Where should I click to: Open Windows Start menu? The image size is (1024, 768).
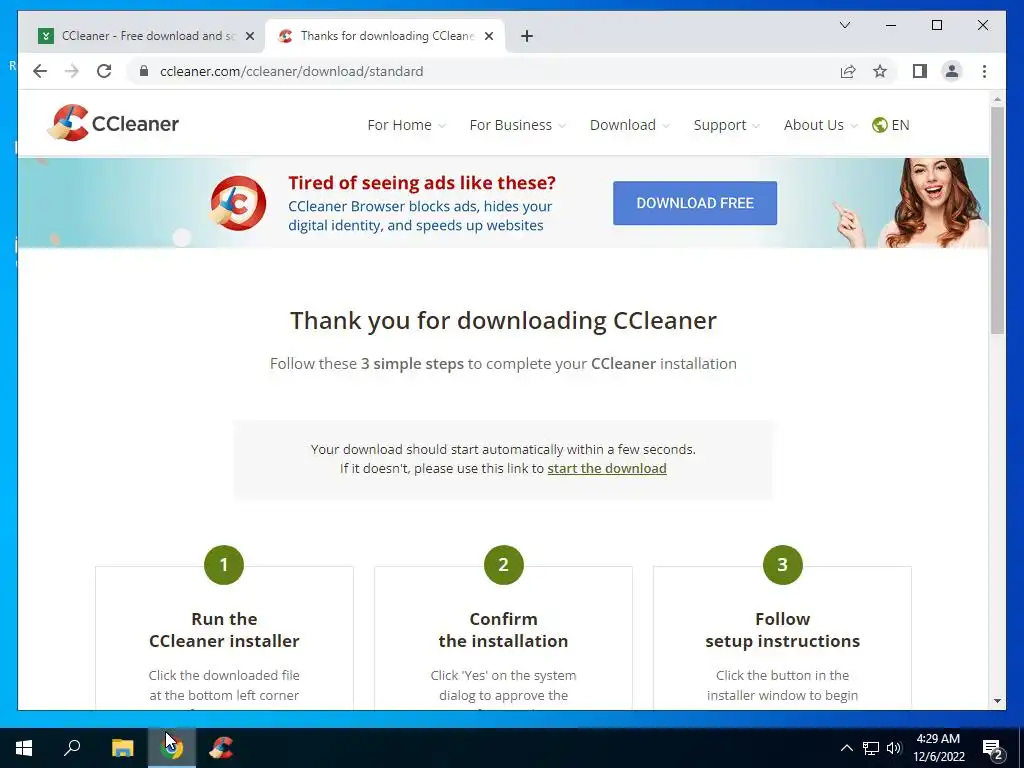click(24, 748)
